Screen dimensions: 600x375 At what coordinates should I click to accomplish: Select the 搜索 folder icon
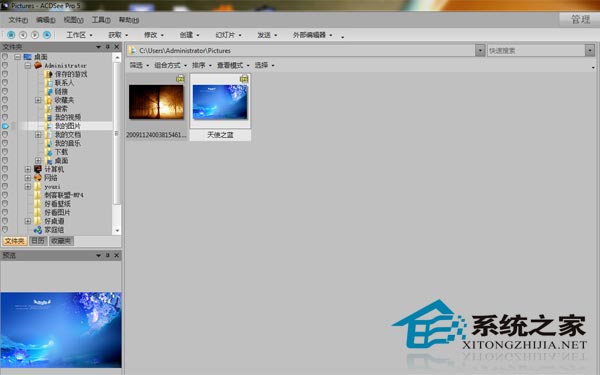coord(49,108)
